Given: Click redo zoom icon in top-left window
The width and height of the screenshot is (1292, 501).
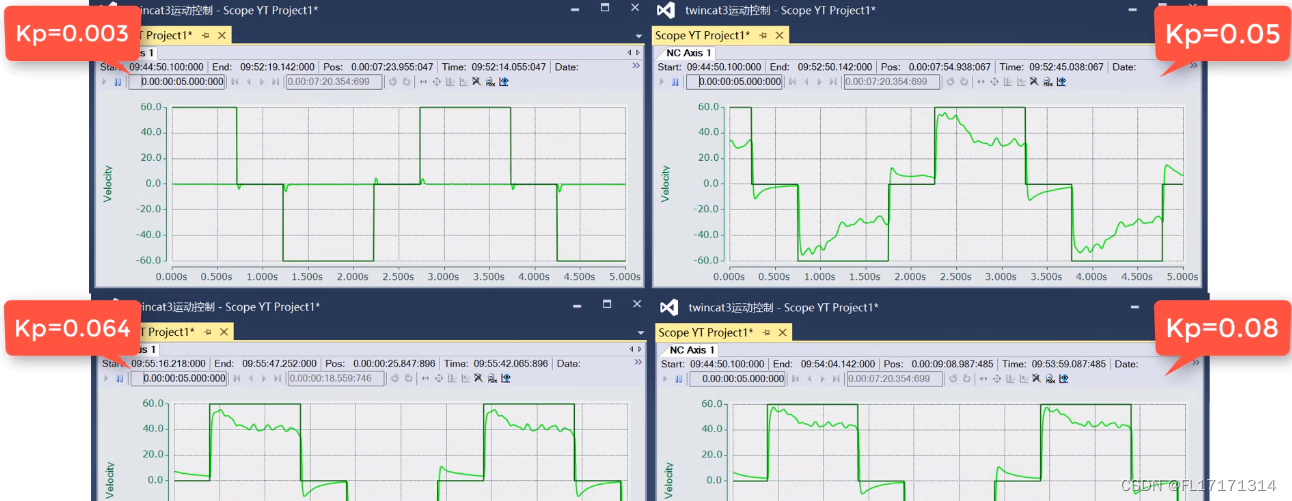Looking at the screenshot, I should 406,81.
